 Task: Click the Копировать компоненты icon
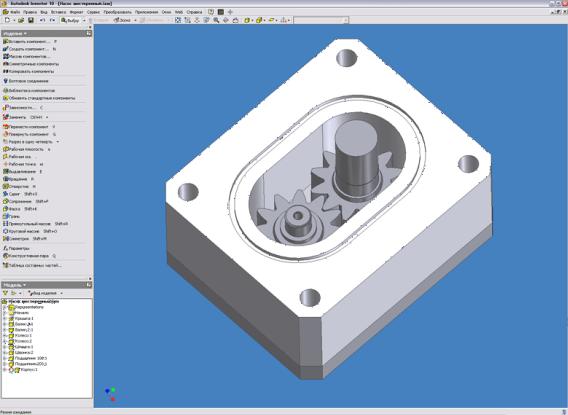click(5, 71)
